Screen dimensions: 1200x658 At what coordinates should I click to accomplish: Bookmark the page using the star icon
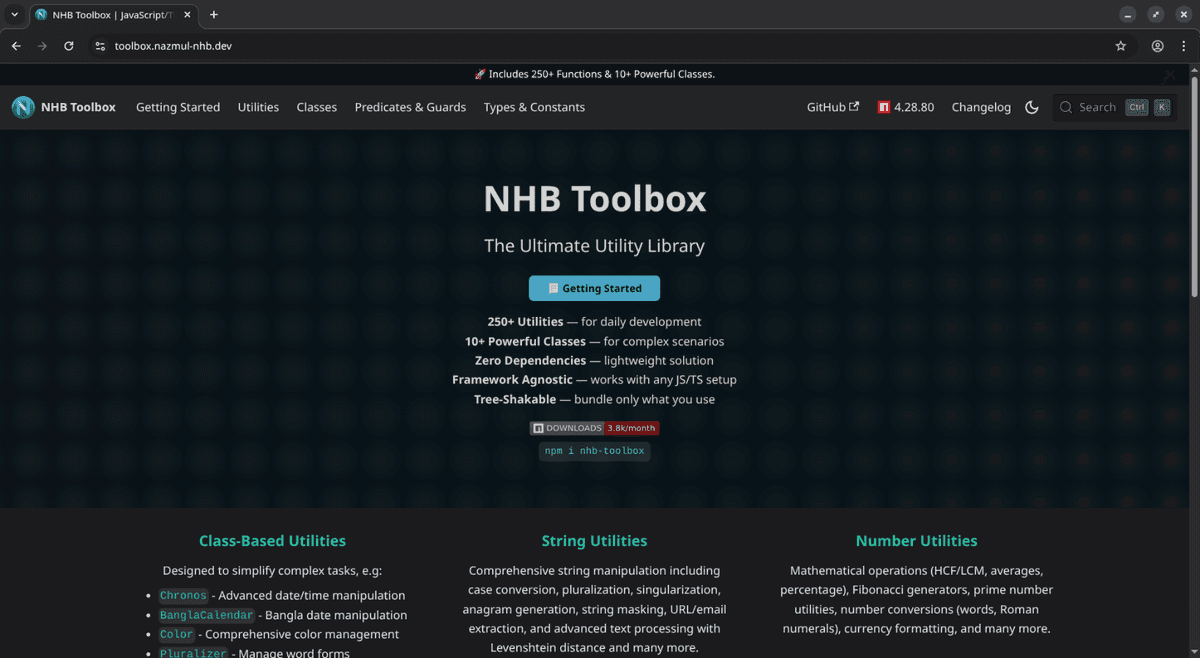coord(1120,45)
